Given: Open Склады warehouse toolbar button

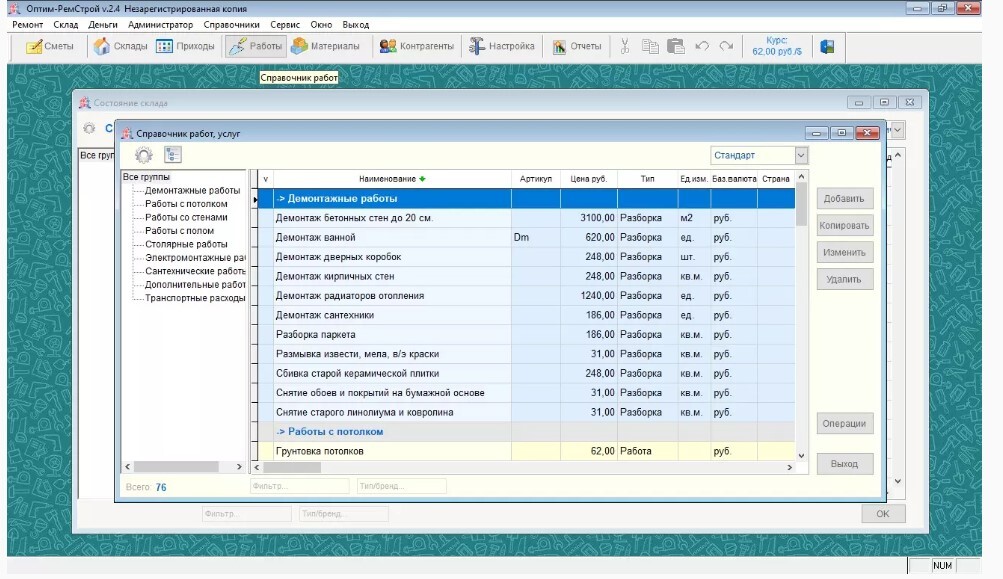Looking at the screenshot, I should tap(120, 46).
